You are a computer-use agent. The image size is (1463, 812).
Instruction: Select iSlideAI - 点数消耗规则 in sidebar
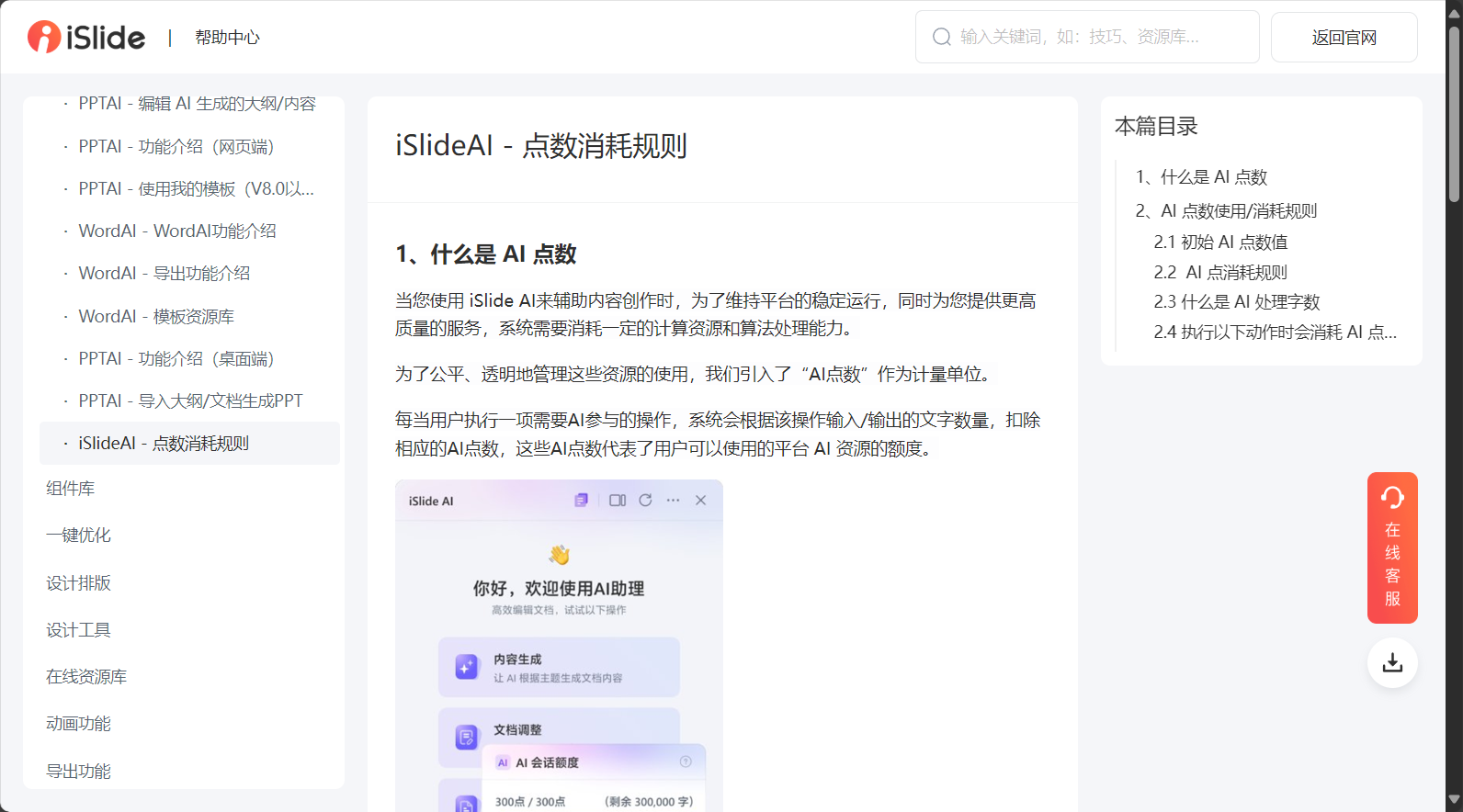point(189,443)
